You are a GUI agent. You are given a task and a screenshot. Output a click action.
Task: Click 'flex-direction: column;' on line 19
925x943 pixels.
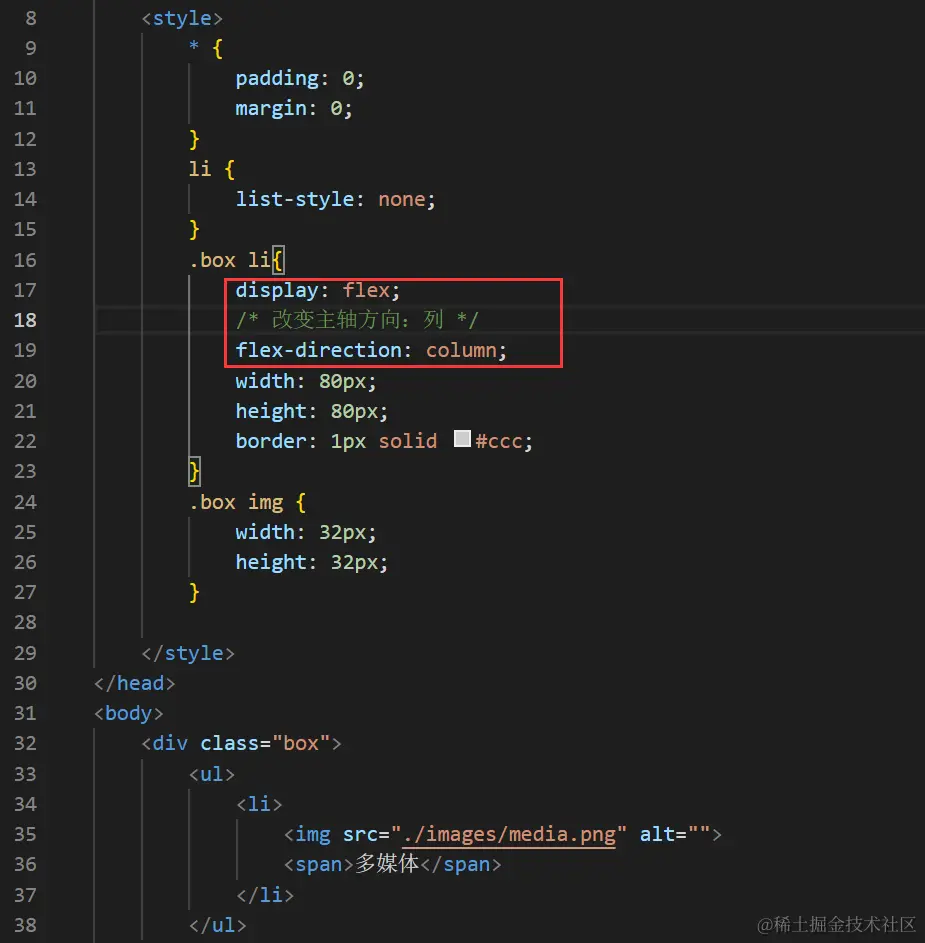coord(370,350)
